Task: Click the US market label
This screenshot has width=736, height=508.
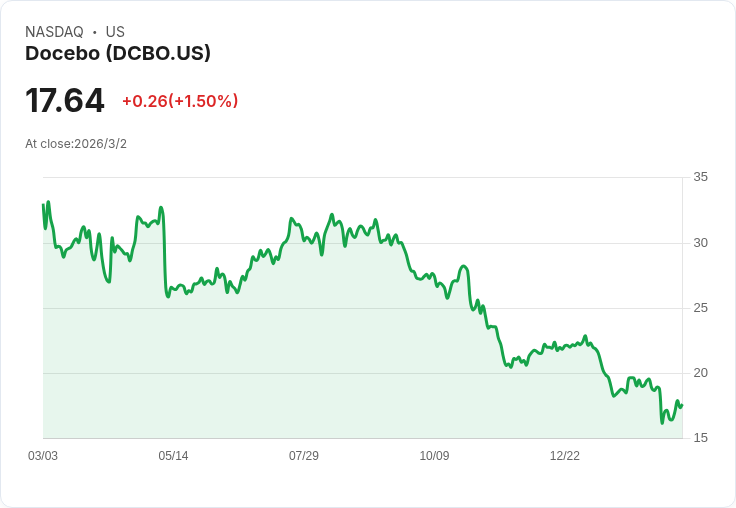Action: click(x=115, y=32)
